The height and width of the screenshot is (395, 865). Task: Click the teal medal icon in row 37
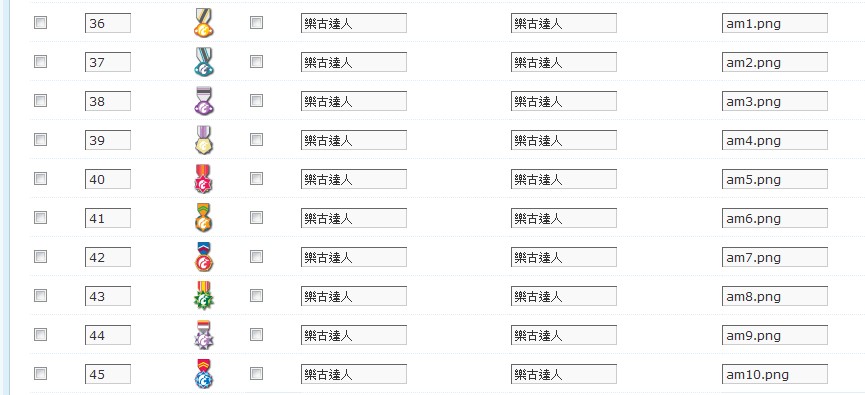click(204, 62)
